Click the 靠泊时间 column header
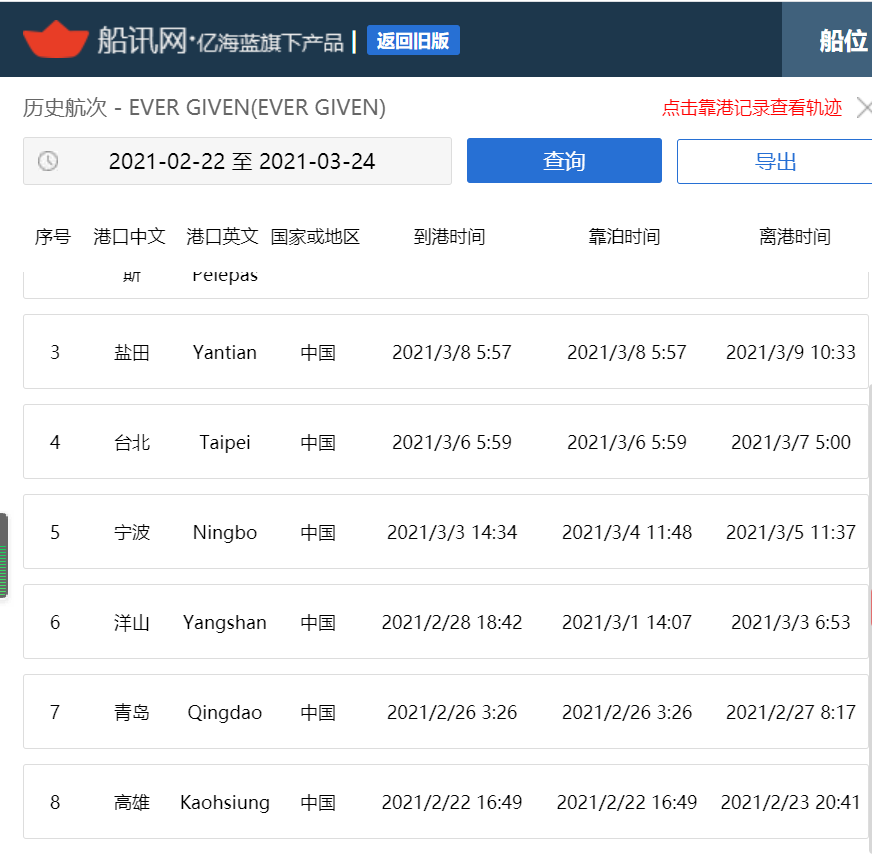 [624, 237]
